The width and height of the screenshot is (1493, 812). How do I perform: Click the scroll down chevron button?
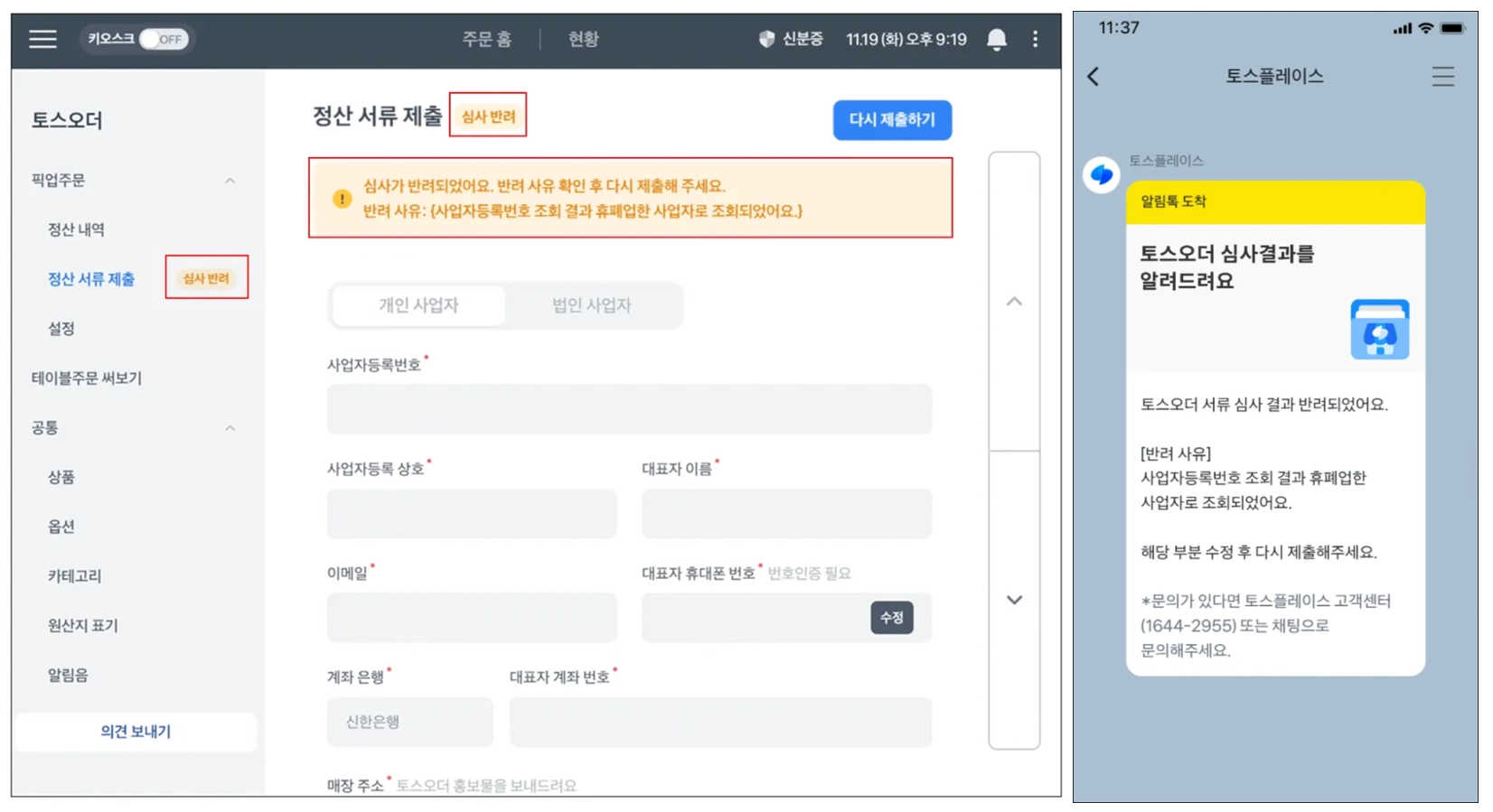1014,600
